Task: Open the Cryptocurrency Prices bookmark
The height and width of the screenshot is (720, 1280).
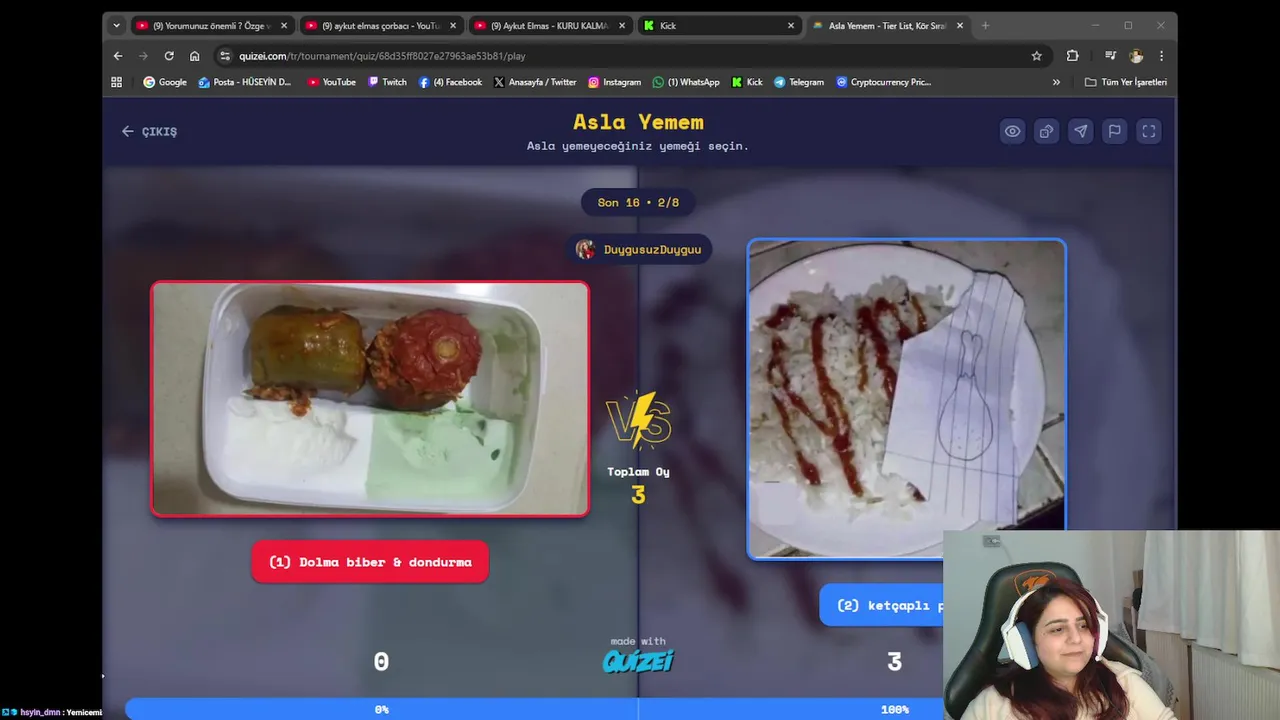Action: (x=884, y=82)
